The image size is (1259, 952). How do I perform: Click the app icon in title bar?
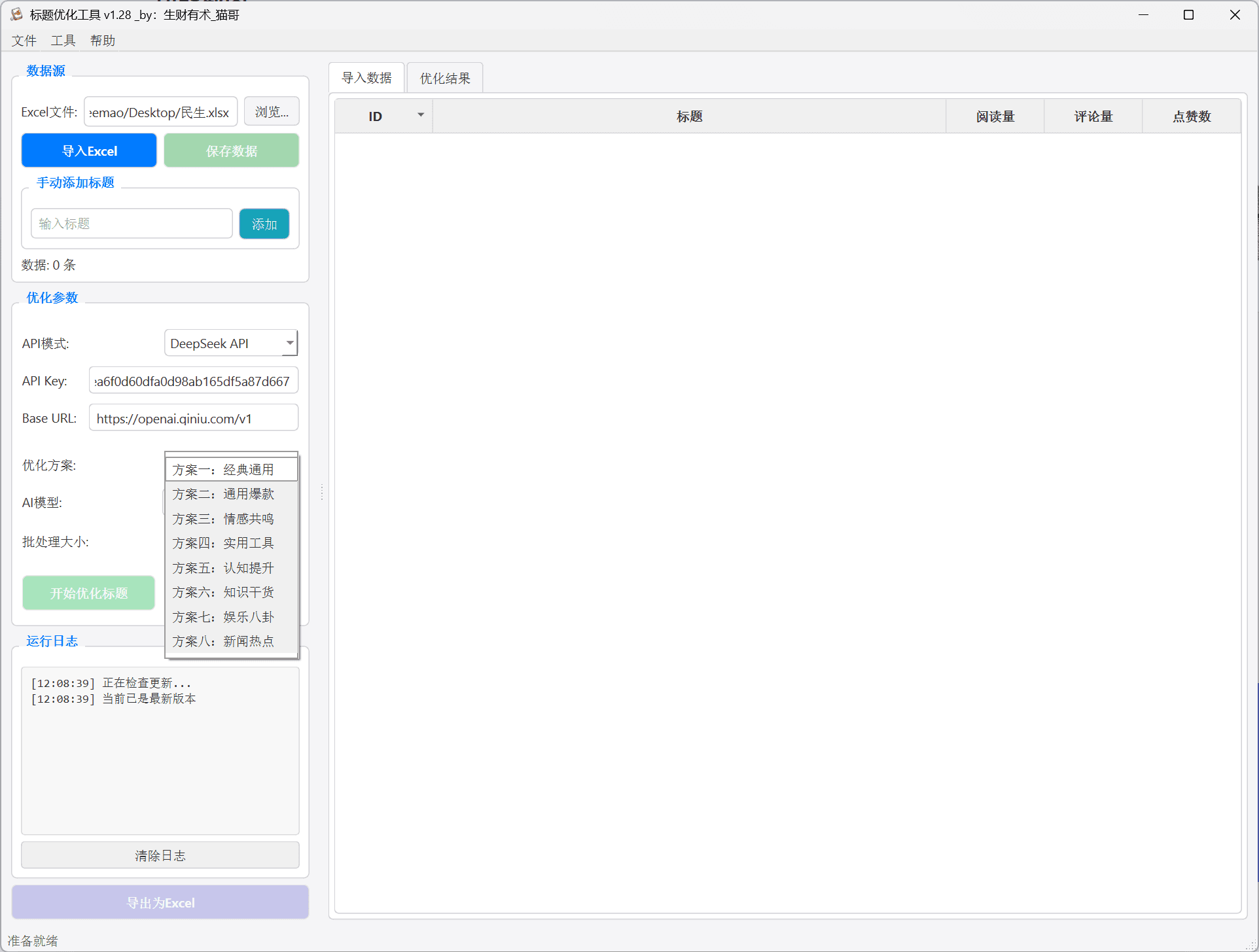point(16,14)
